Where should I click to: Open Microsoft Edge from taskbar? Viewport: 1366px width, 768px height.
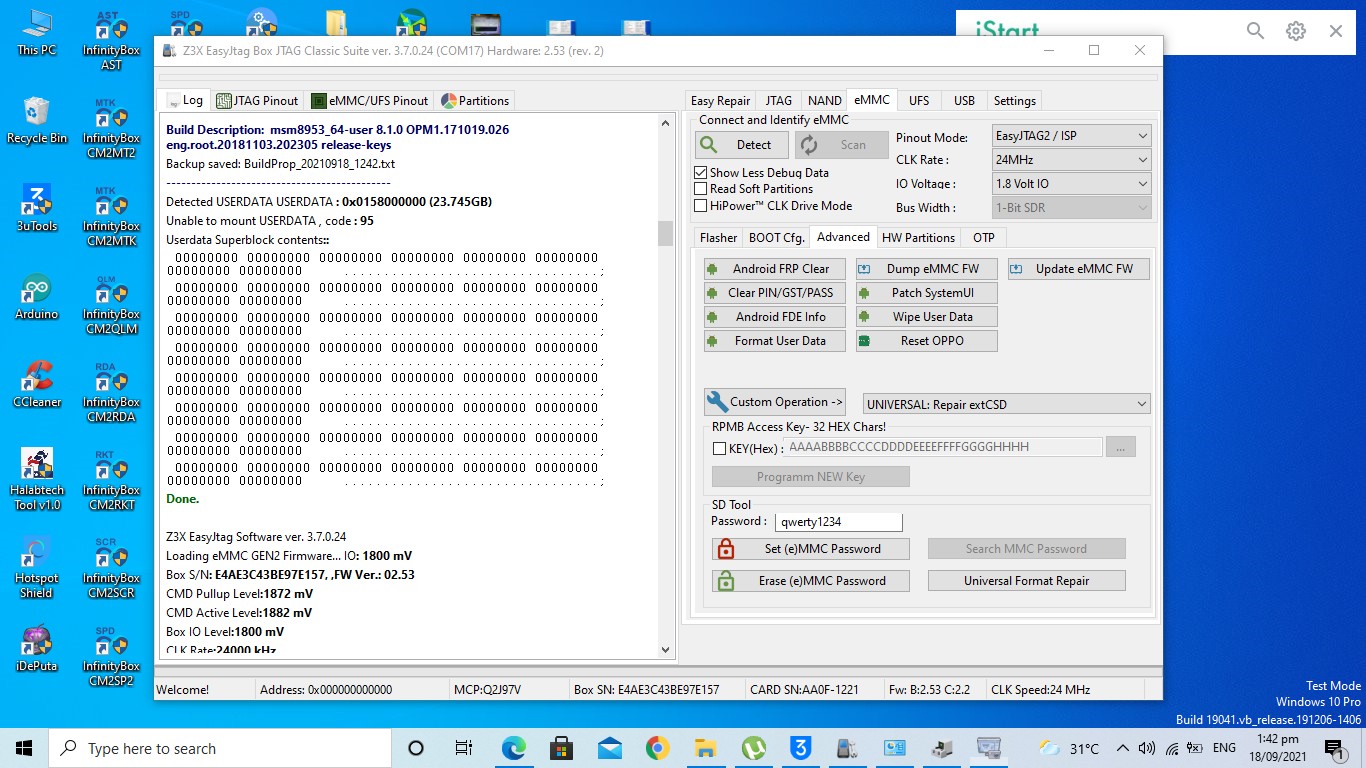coord(513,748)
